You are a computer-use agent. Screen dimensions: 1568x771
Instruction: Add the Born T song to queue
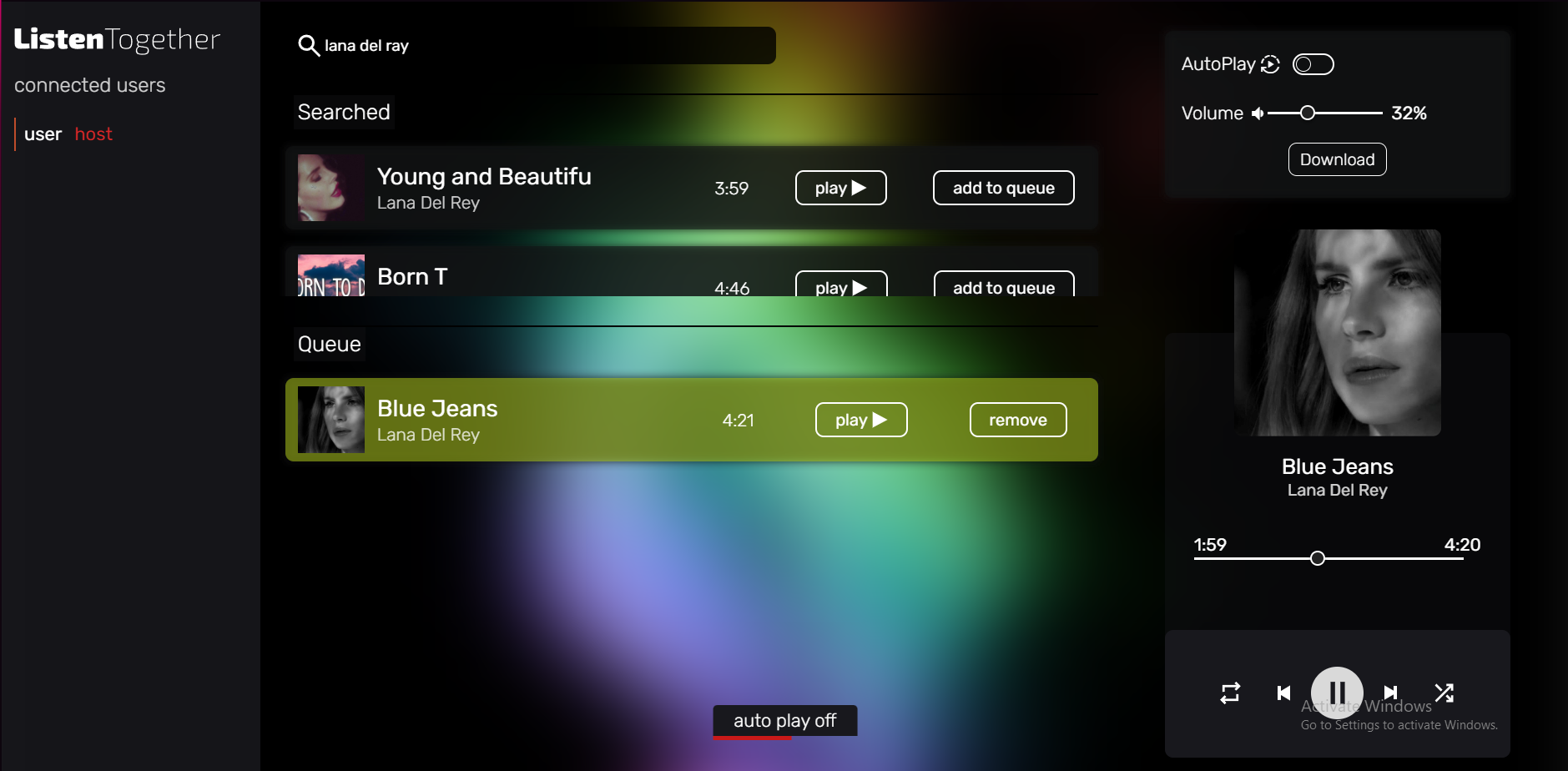point(1003,285)
